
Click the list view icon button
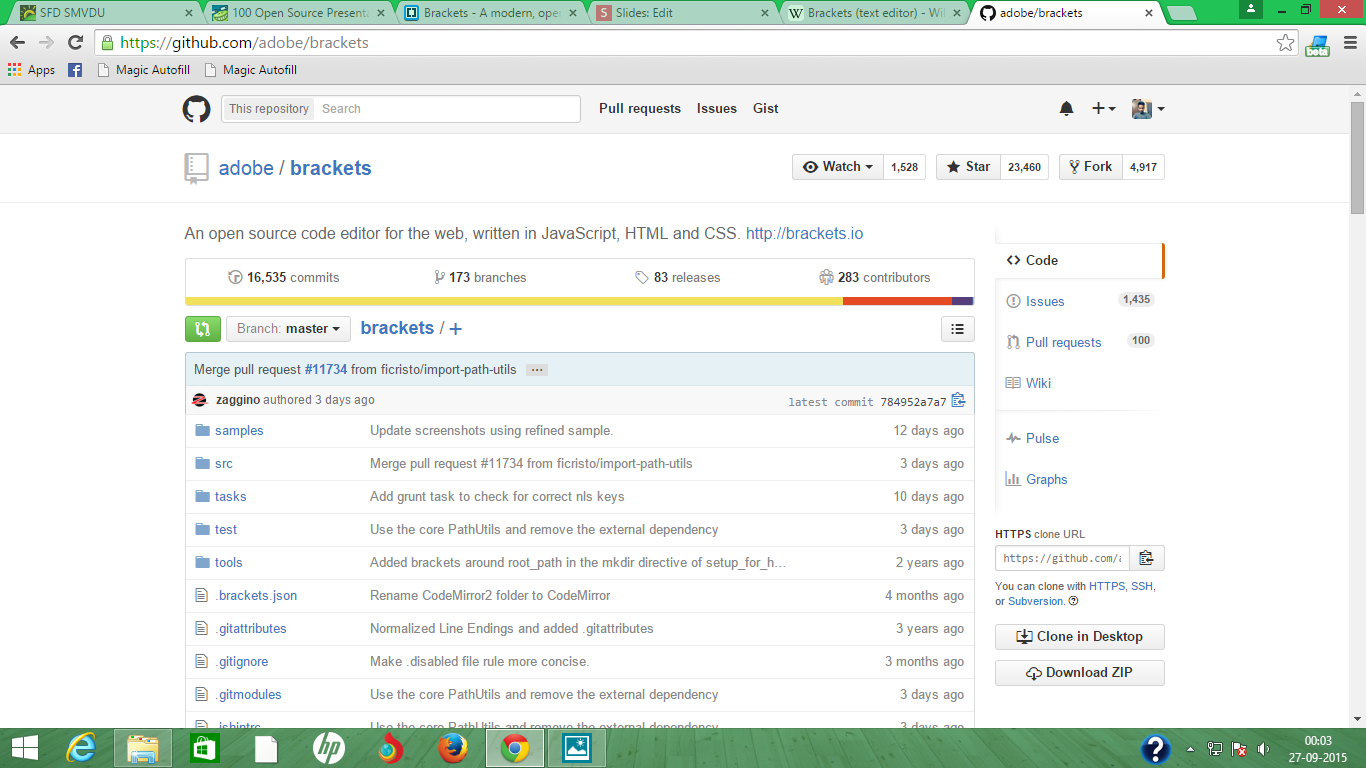click(957, 328)
